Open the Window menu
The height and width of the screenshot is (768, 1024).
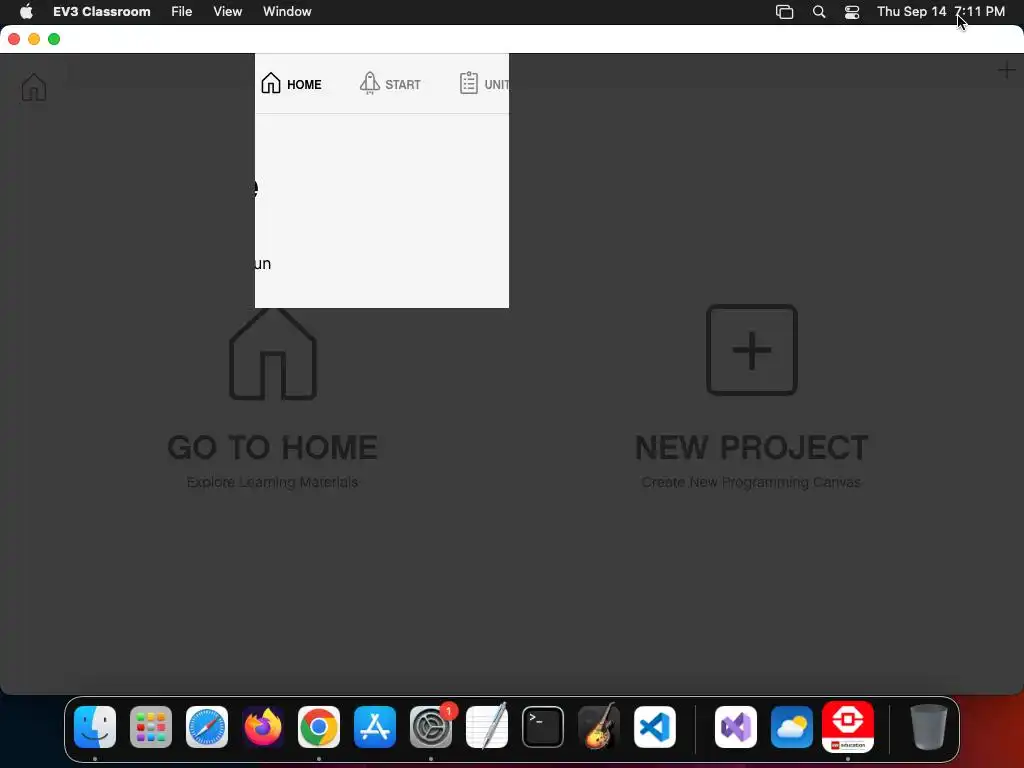[287, 12]
